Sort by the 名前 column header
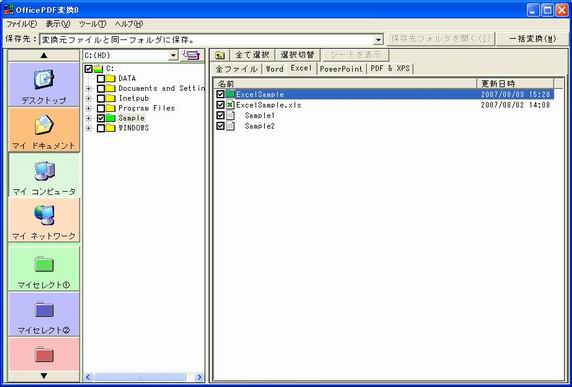This screenshot has height=387, width=572. pyautogui.click(x=345, y=84)
